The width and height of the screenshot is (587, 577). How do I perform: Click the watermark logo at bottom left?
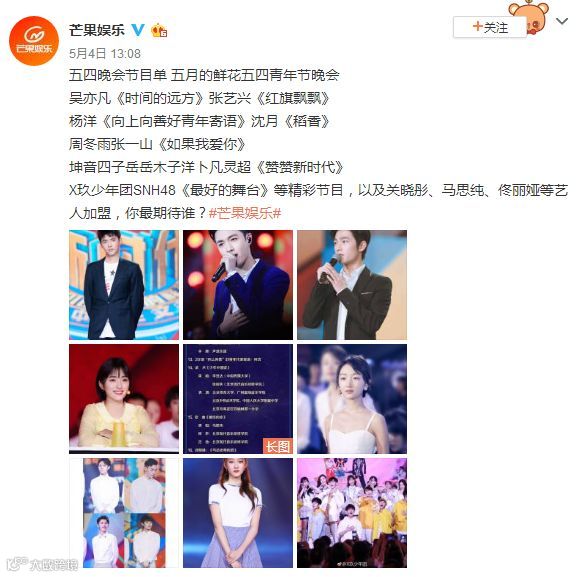click(42, 564)
